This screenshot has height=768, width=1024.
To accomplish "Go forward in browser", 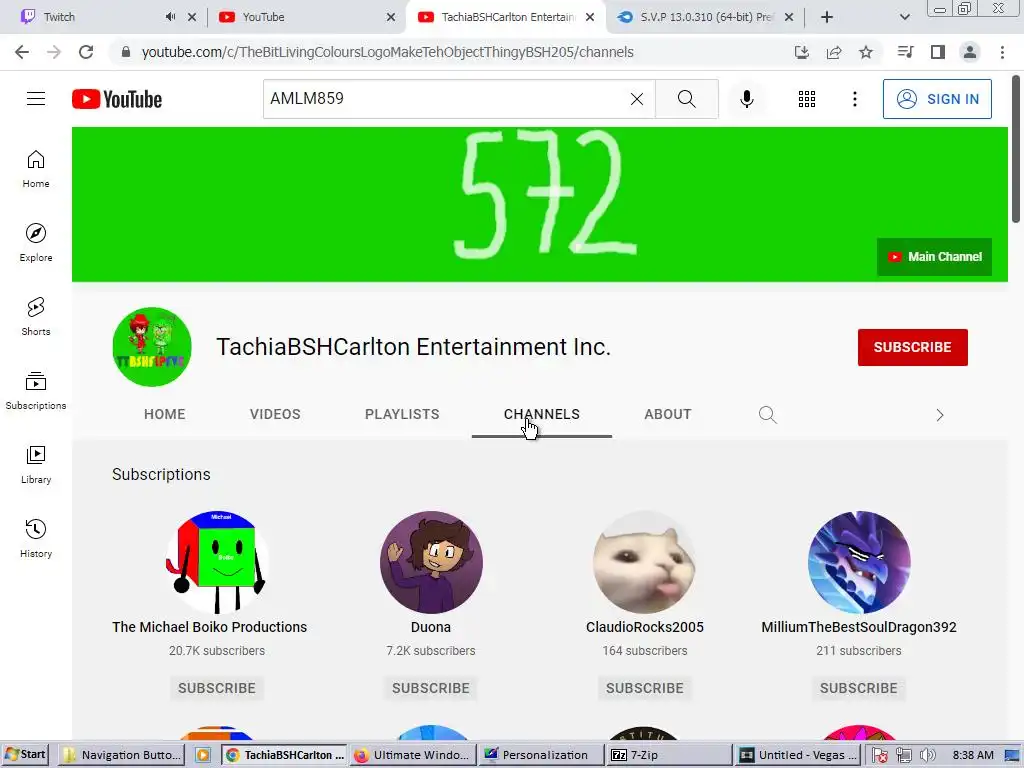I will [54, 52].
